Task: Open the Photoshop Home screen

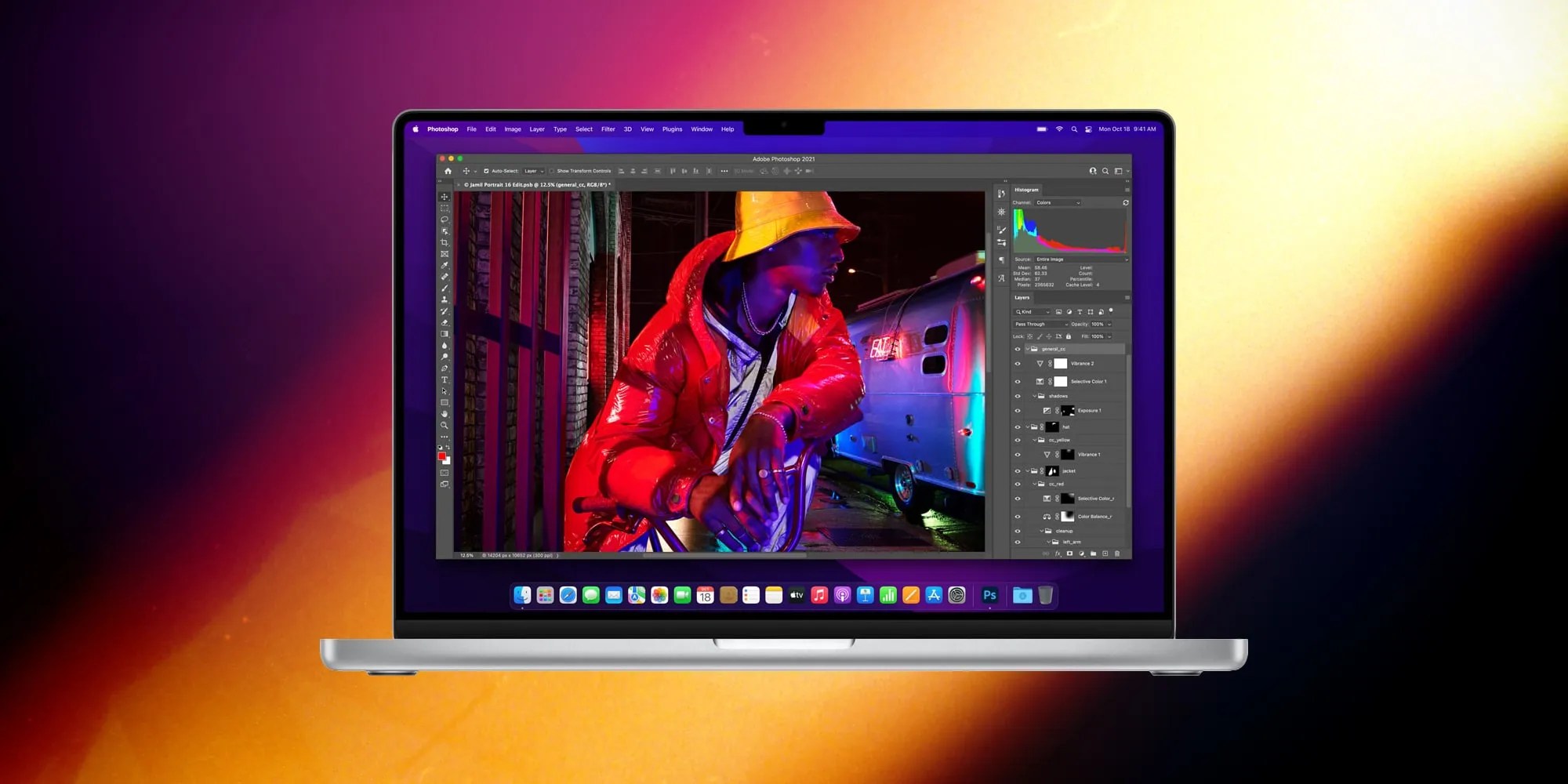Action: click(448, 171)
